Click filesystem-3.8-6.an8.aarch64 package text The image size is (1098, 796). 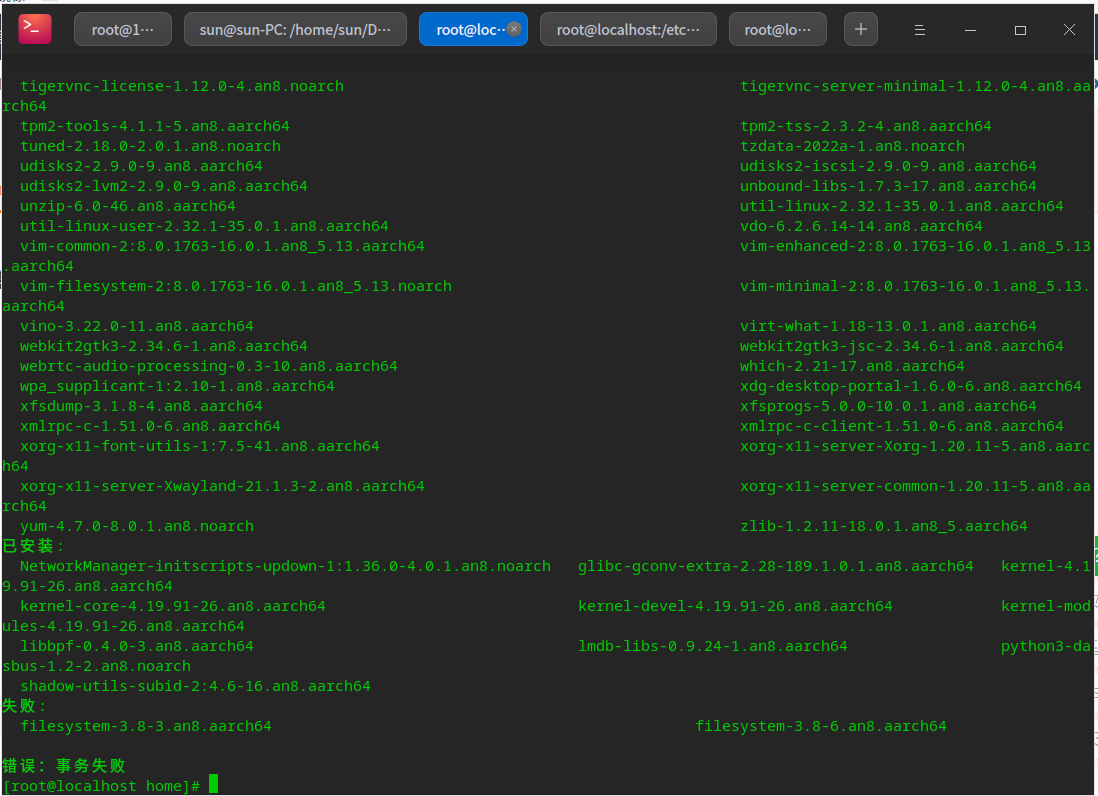tap(820, 726)
